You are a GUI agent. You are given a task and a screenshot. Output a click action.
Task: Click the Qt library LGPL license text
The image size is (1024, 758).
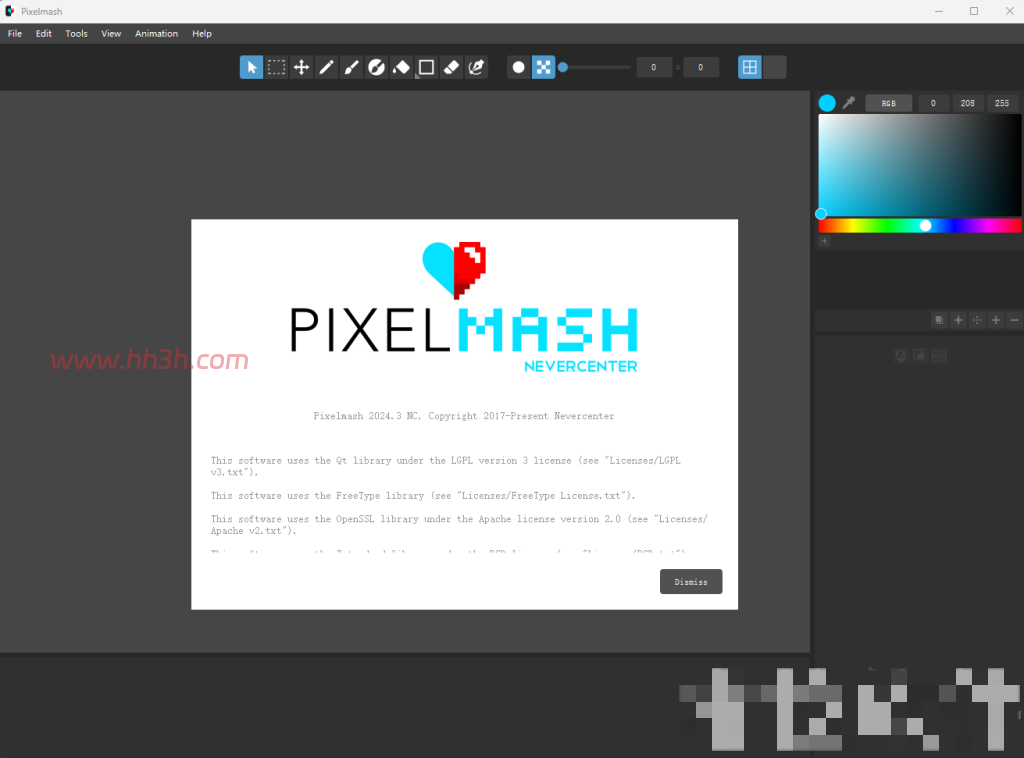(x=445, y=466)
